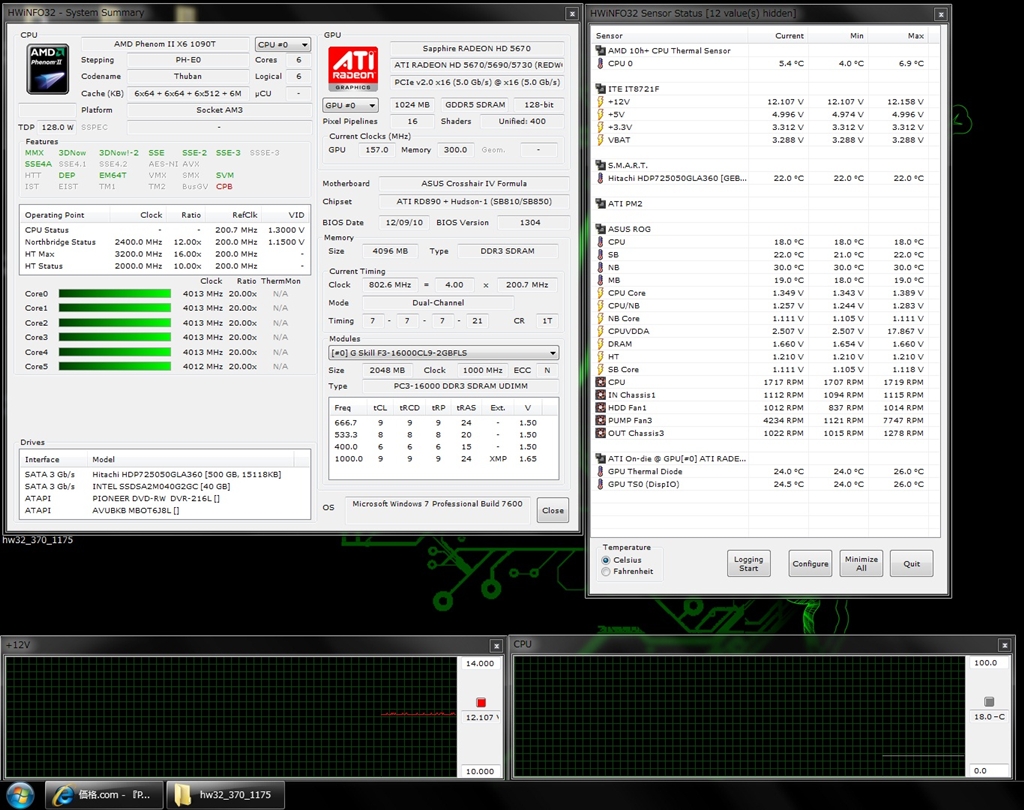The width and height of the screenshot is (1024, 810).
Task: Click the AMD Phenom II processor logo
Action: [48, 69]
